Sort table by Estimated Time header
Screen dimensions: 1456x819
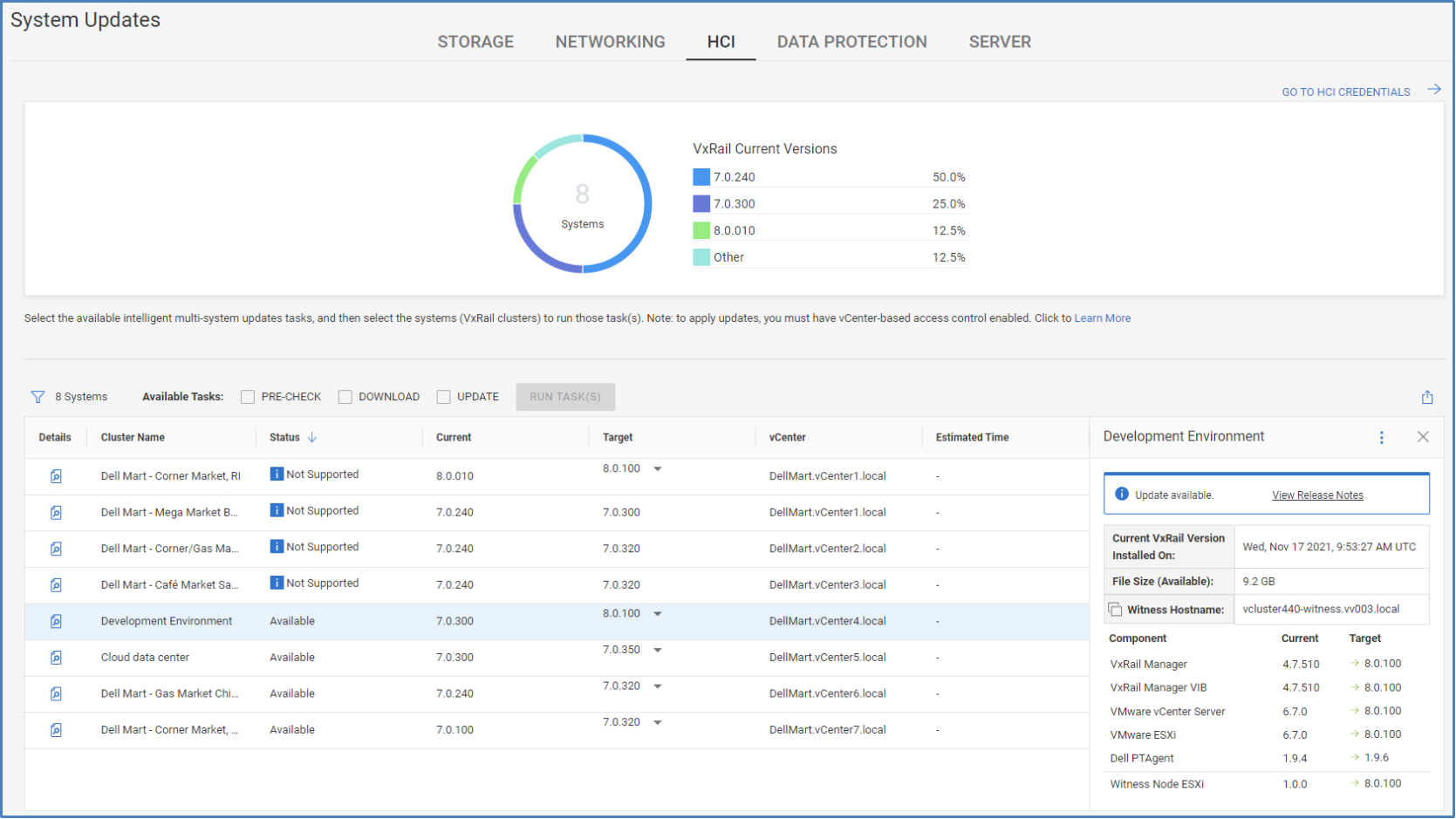972,438
